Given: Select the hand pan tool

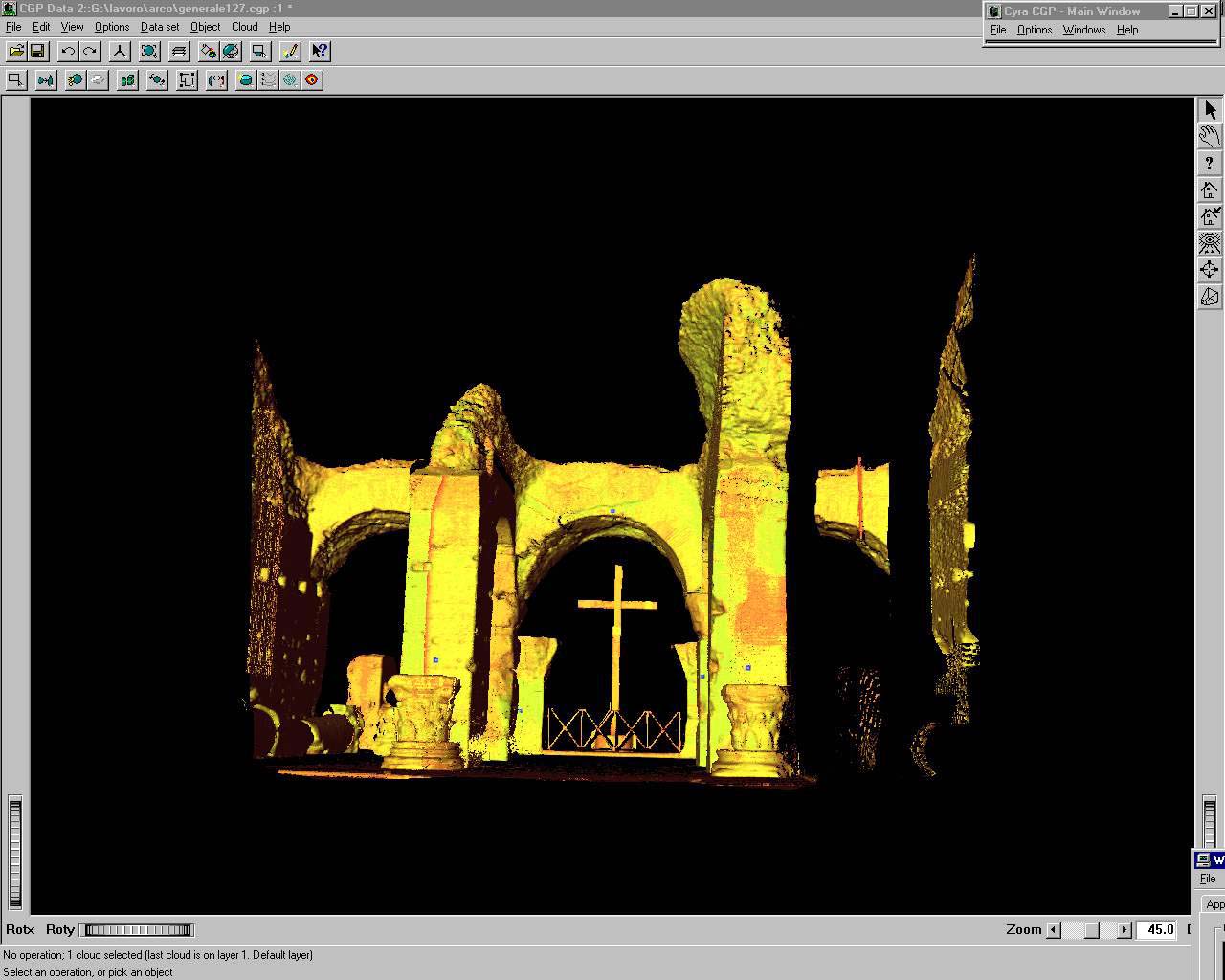Looking at the screenshot, I should coord(1210,136).
